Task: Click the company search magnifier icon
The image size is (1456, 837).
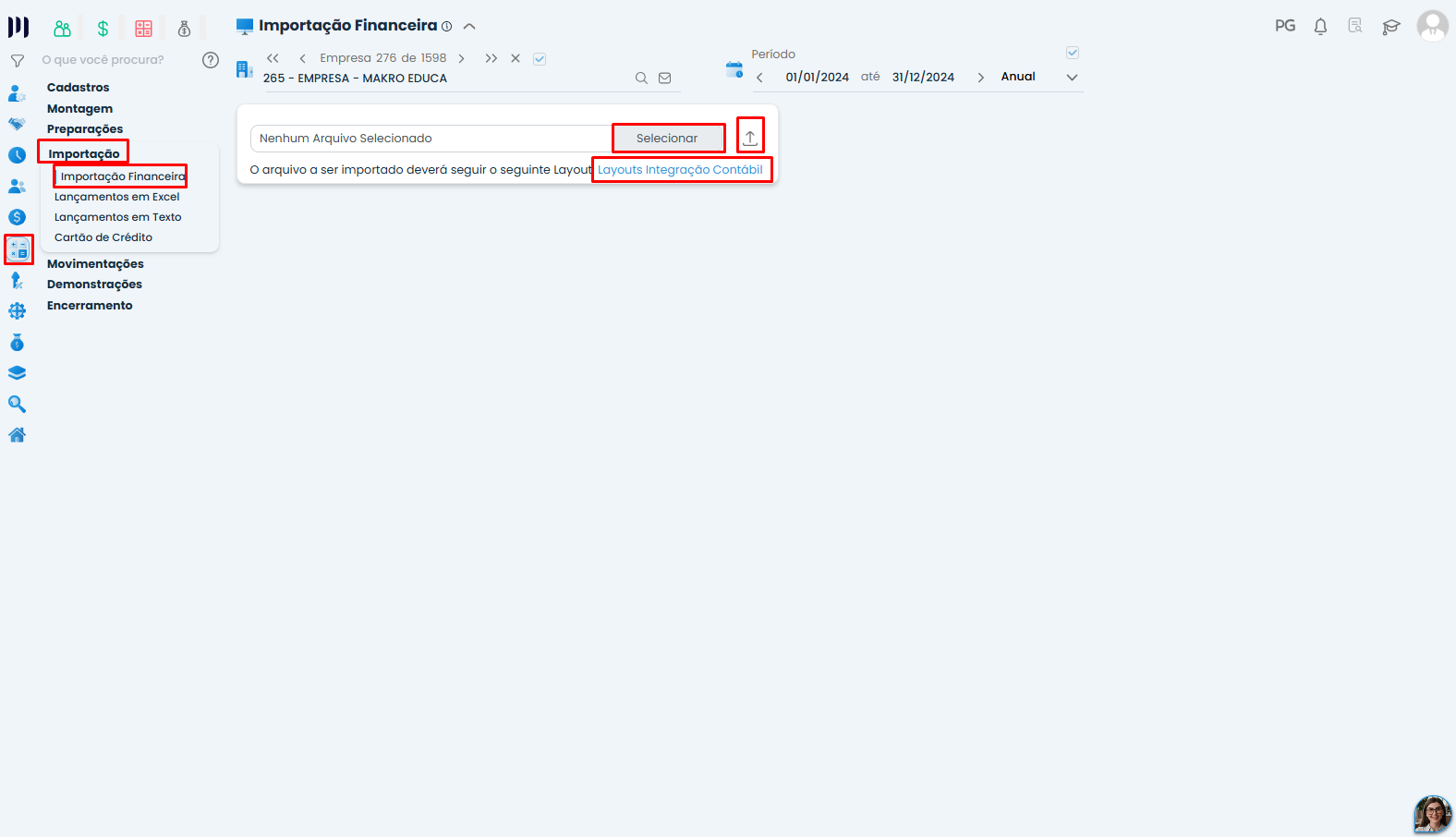Action: click(x=641, y=79)
